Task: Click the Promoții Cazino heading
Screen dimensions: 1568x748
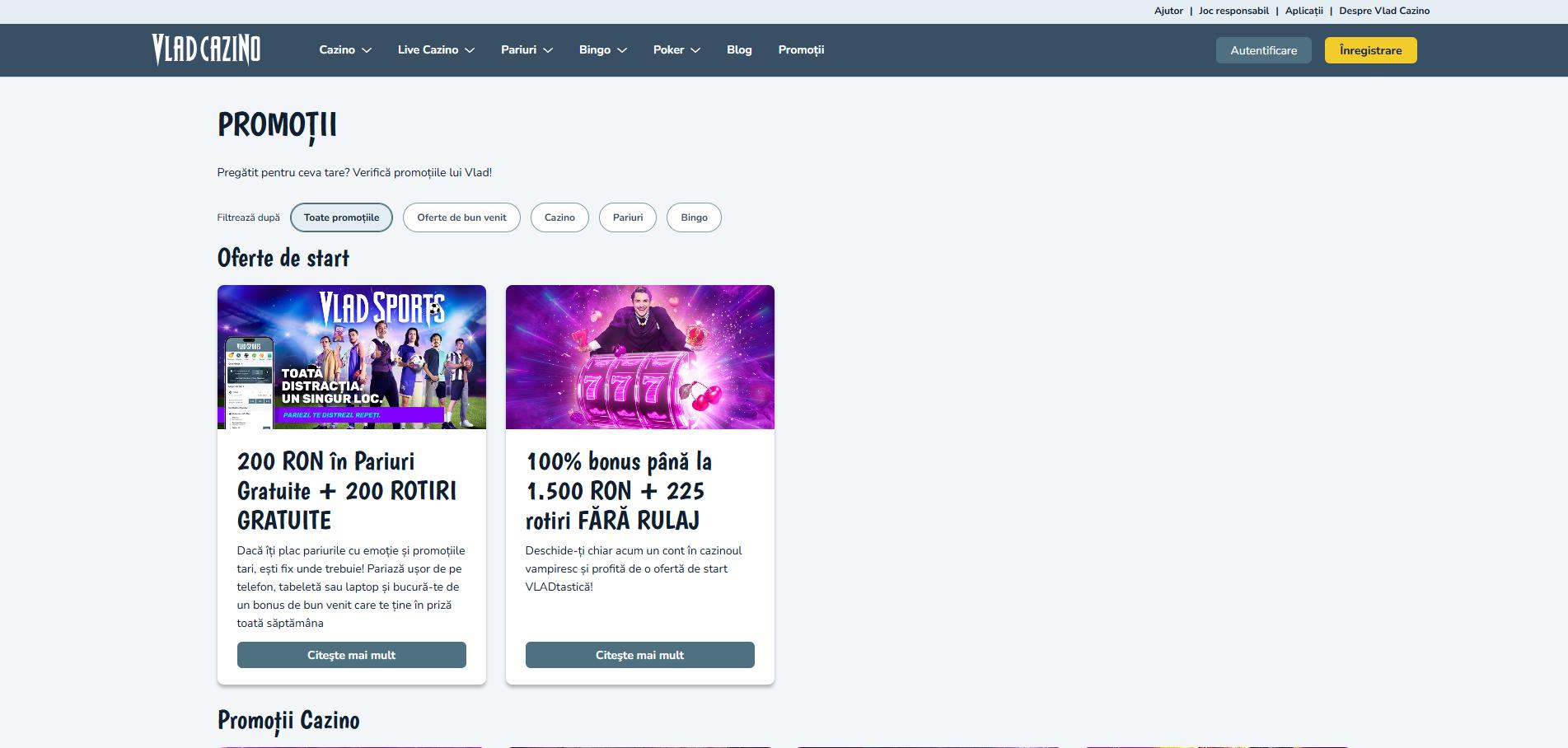Action: pos(288,720)
